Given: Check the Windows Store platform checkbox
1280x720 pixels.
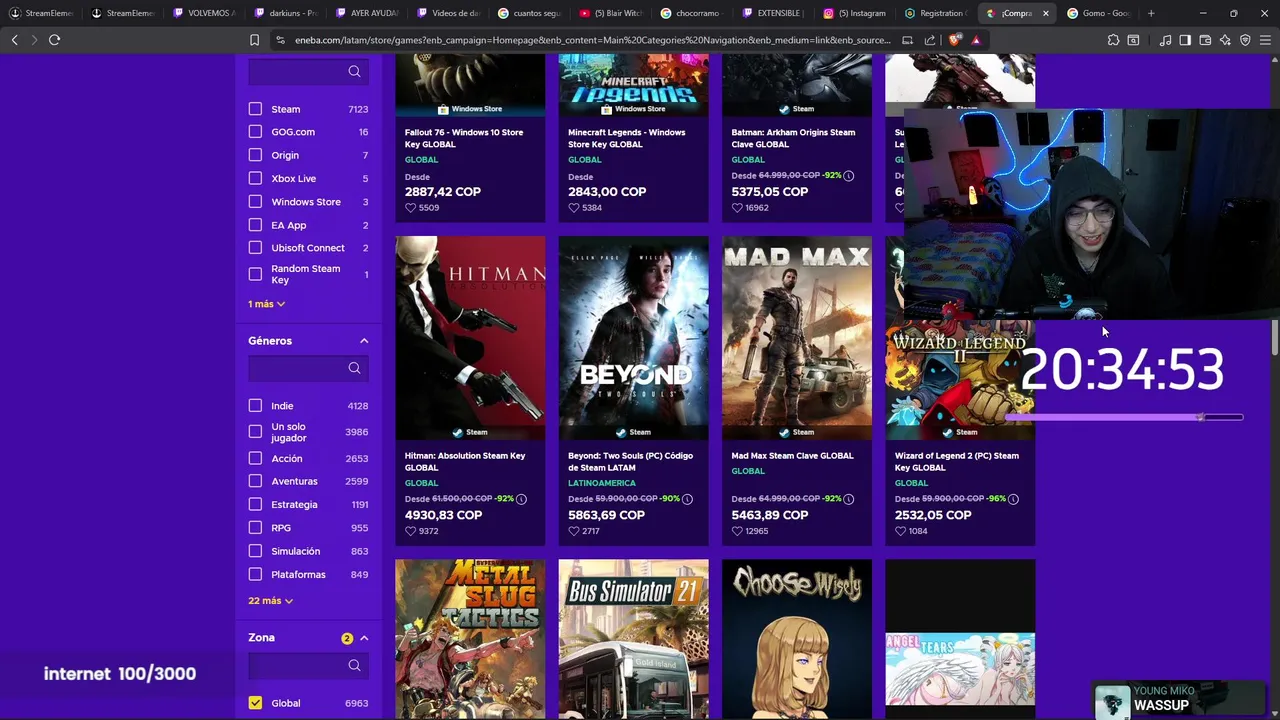Looking at the screenshot, I should click(255, 202).
